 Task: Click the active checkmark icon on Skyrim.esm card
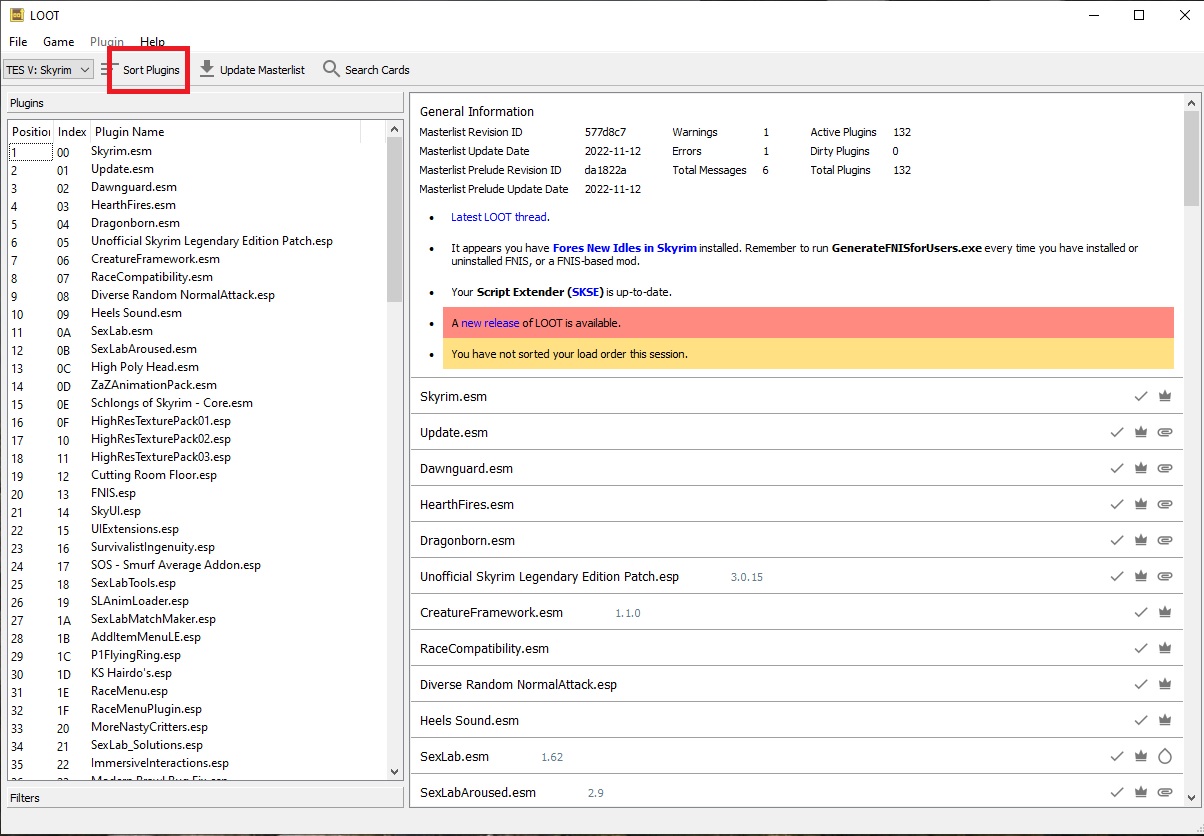click(x=1140, y=397)
